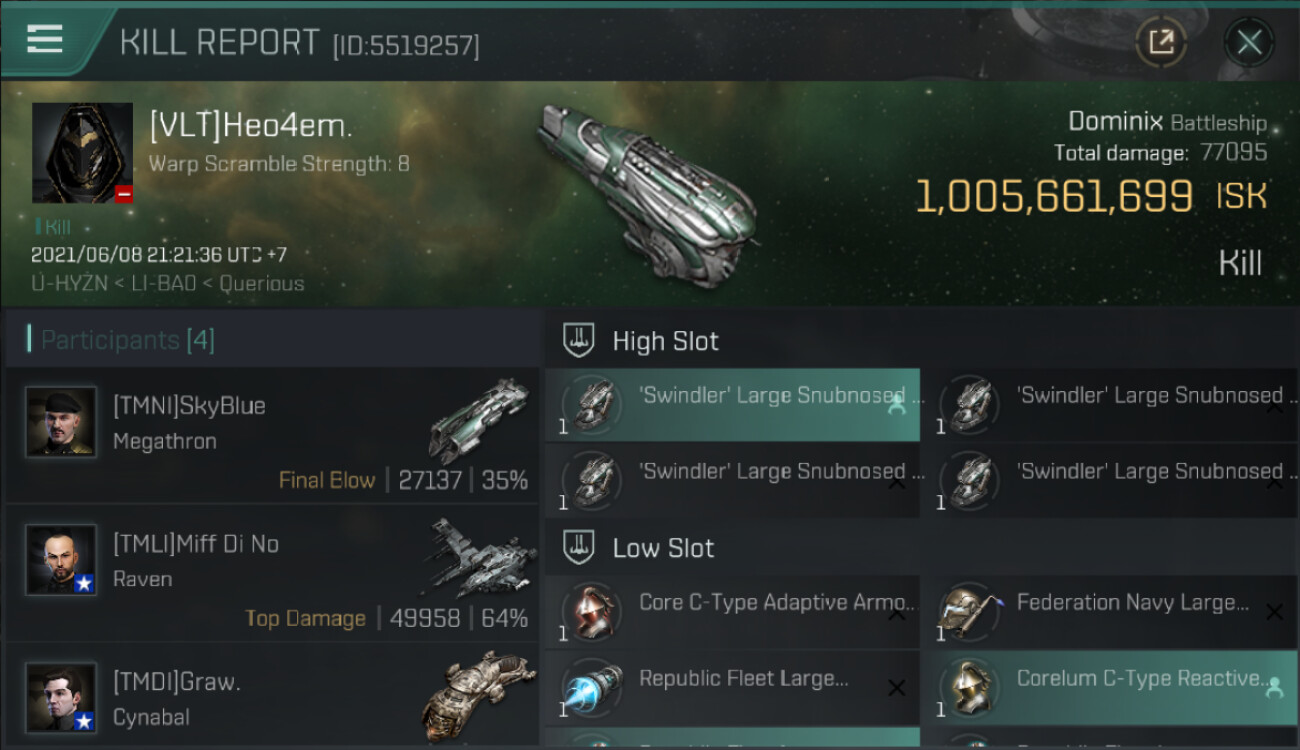
Task: Select the Federation Navy Large module
Action: click(x=1110, y=612)
